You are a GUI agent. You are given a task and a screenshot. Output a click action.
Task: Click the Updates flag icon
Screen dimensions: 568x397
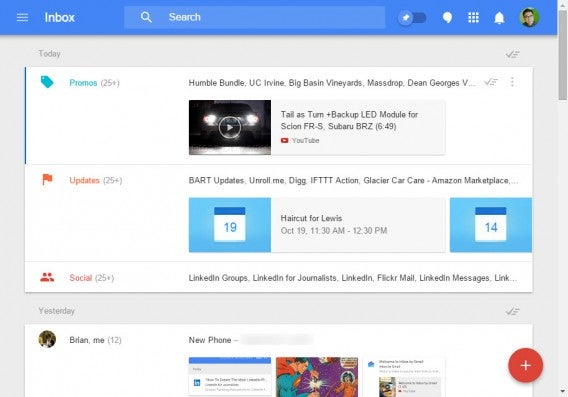click(x=47, y=179)
